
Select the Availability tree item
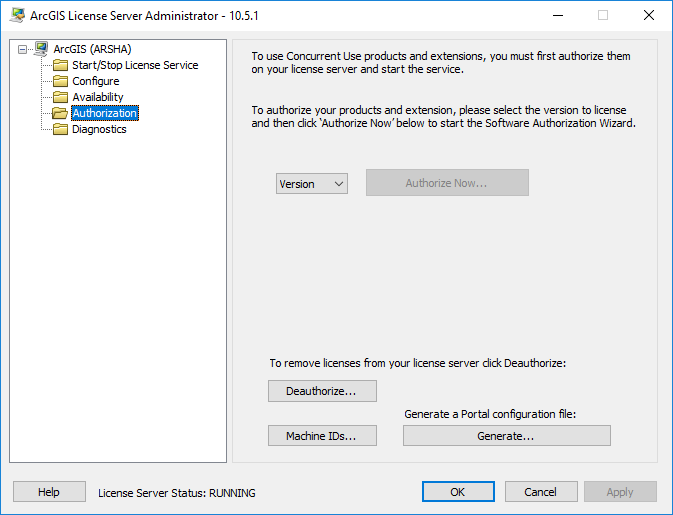click(98, 97)
